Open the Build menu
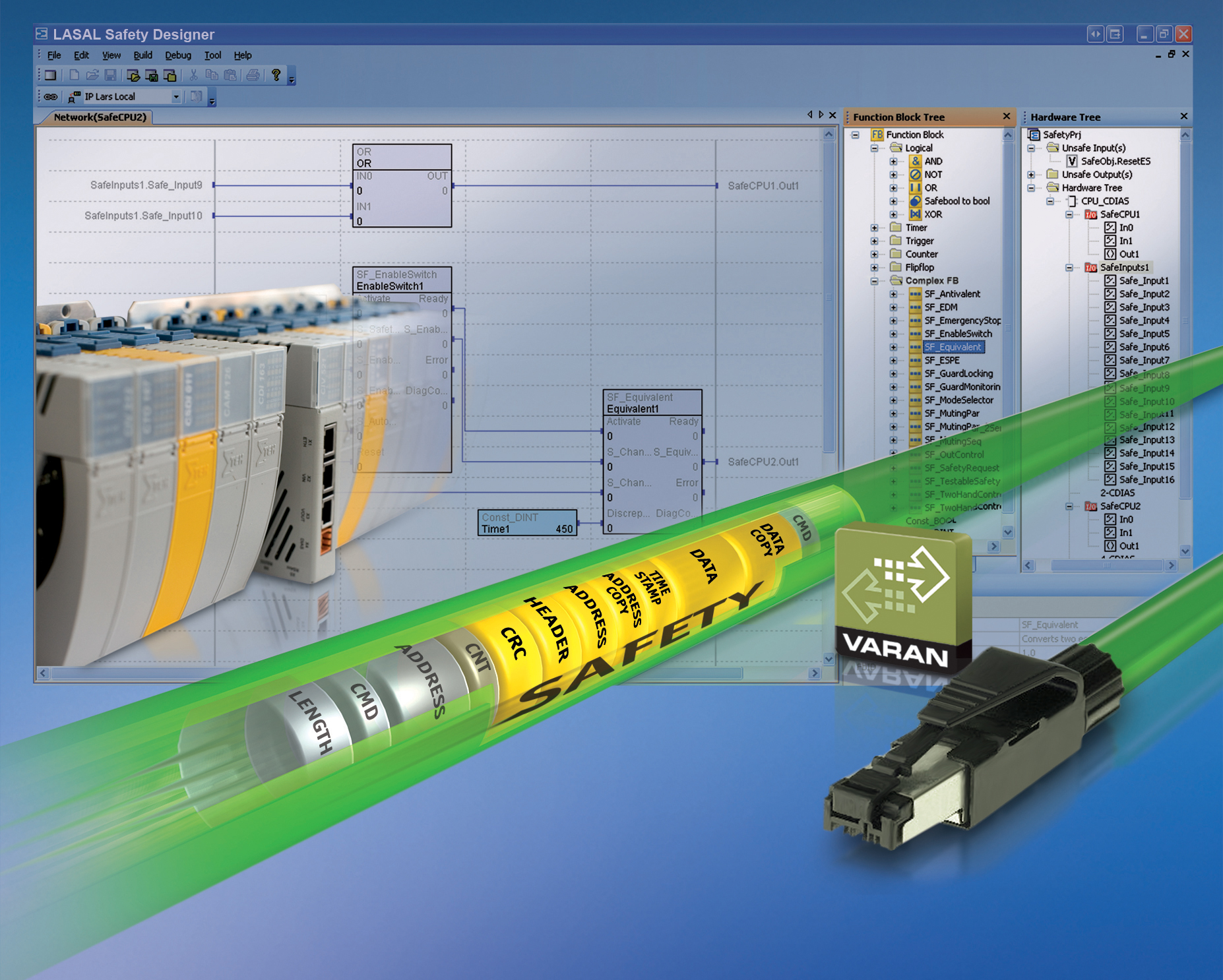This screenshot has width=1223, height=980. tap(142, 55)
